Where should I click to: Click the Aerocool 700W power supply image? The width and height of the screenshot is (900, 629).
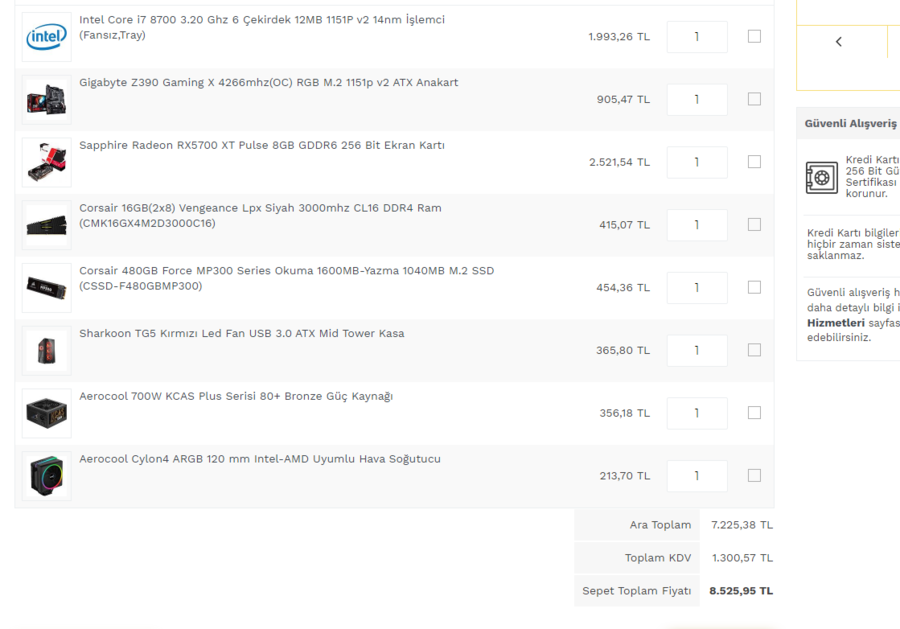[46, 413]
